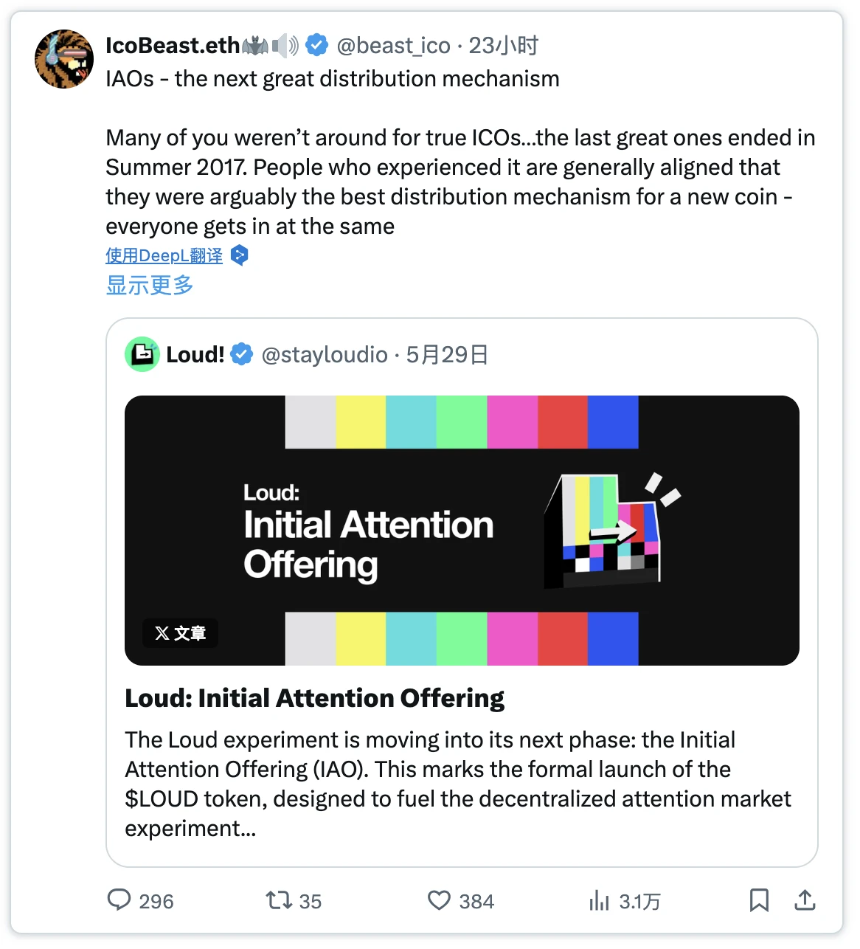Screen dimensions: 860x949
Task: Bookmark this tweet
Action: (x=758, y=901)
